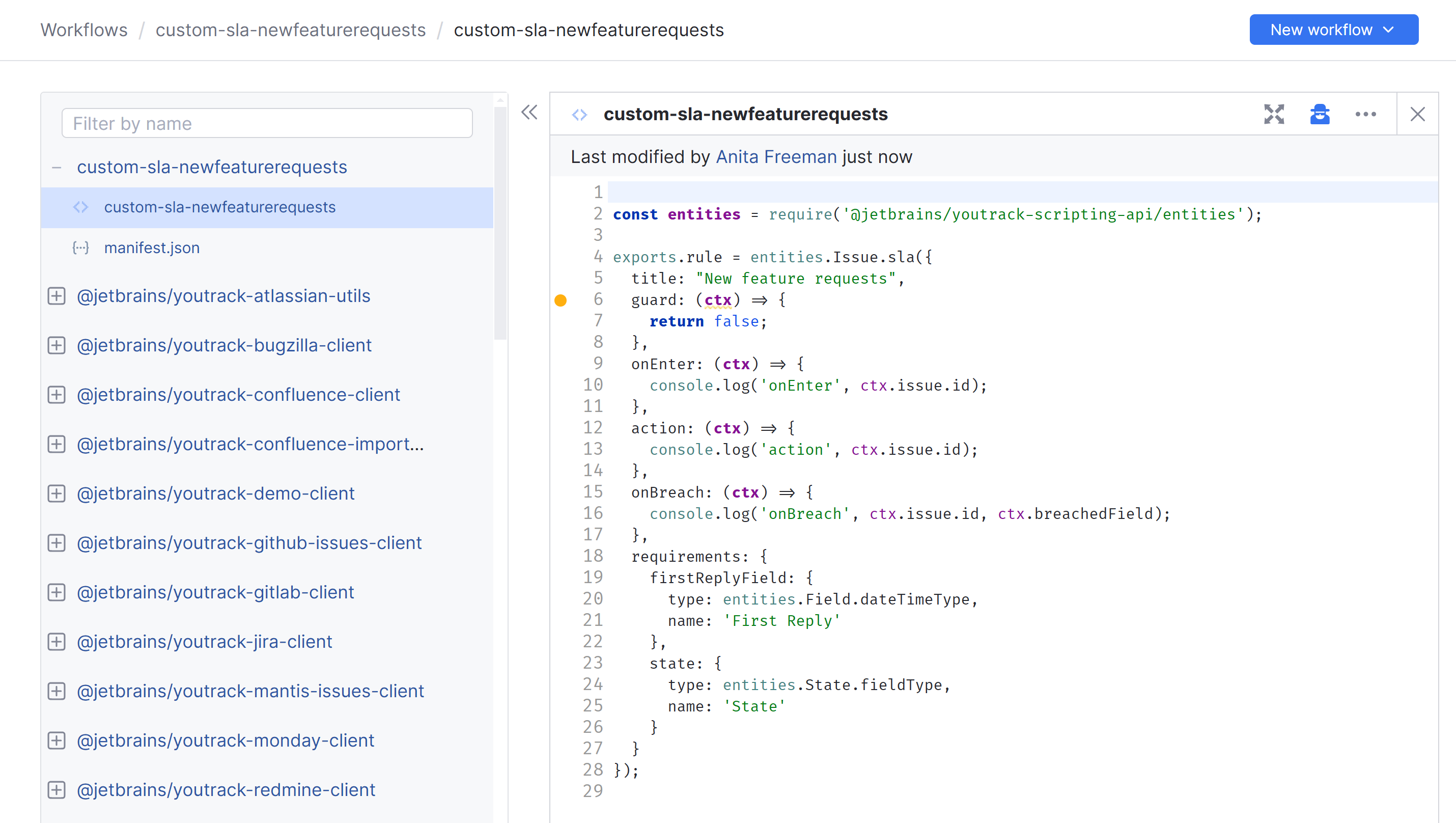This screenshot has height=823, width=1456.
Task: Click the code file icon for custom-sla-newfeaturerequests
Action: click(x=81, y=207)
